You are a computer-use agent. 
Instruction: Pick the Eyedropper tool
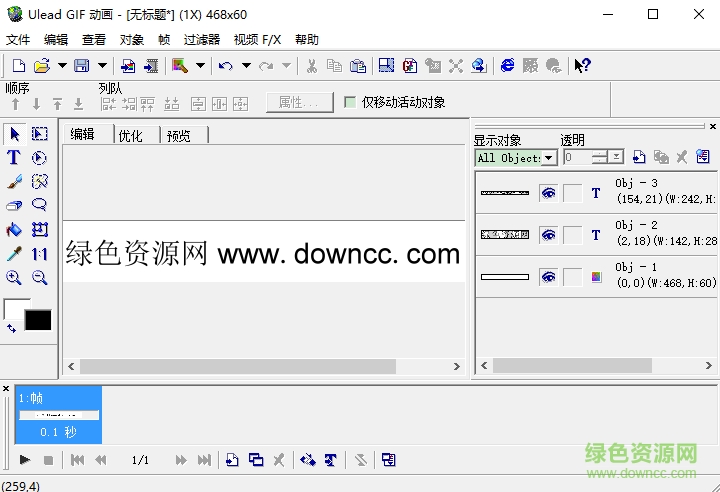tap(14, 254)
